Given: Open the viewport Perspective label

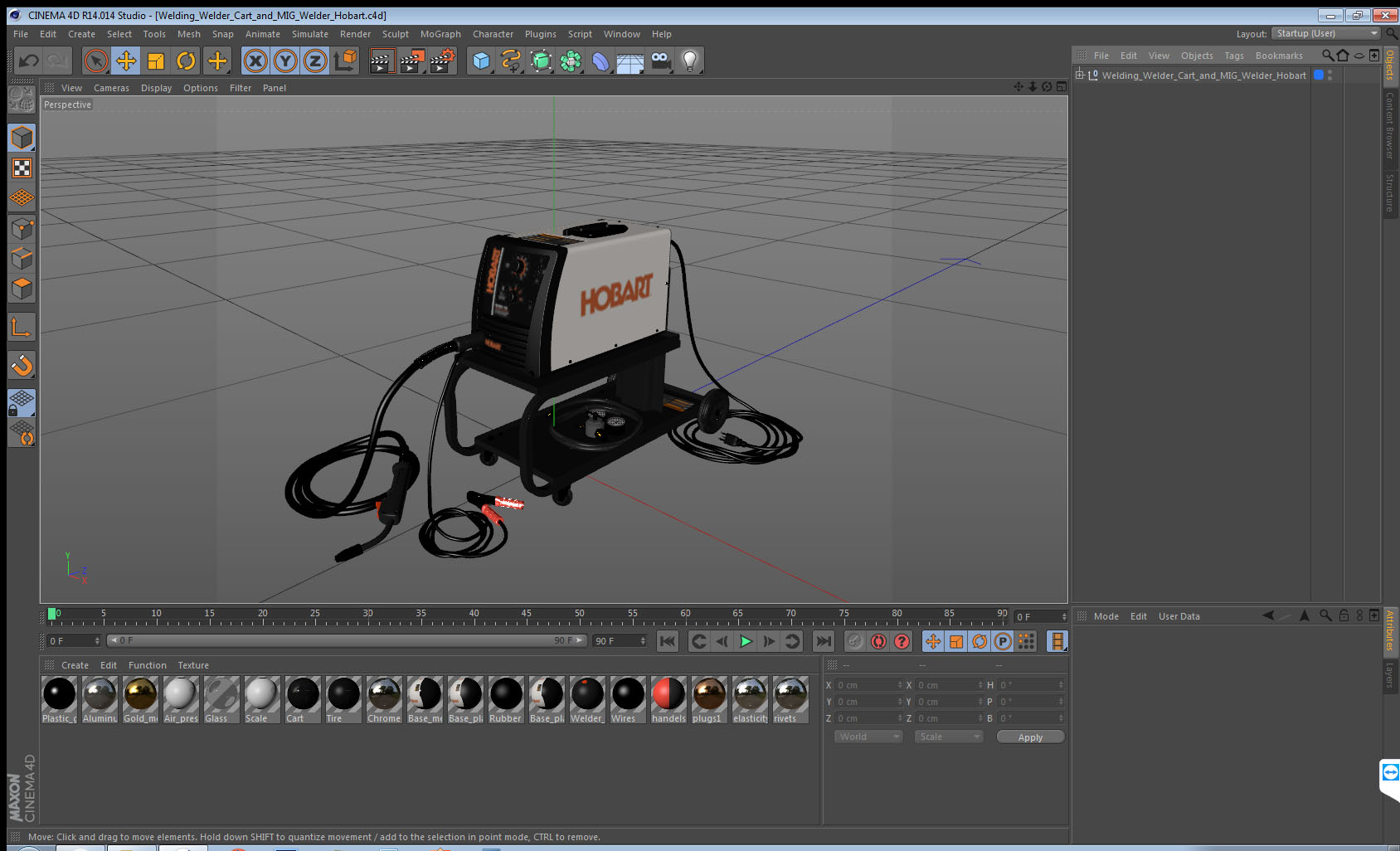Looking at the screenshot, I should (67, 105).
